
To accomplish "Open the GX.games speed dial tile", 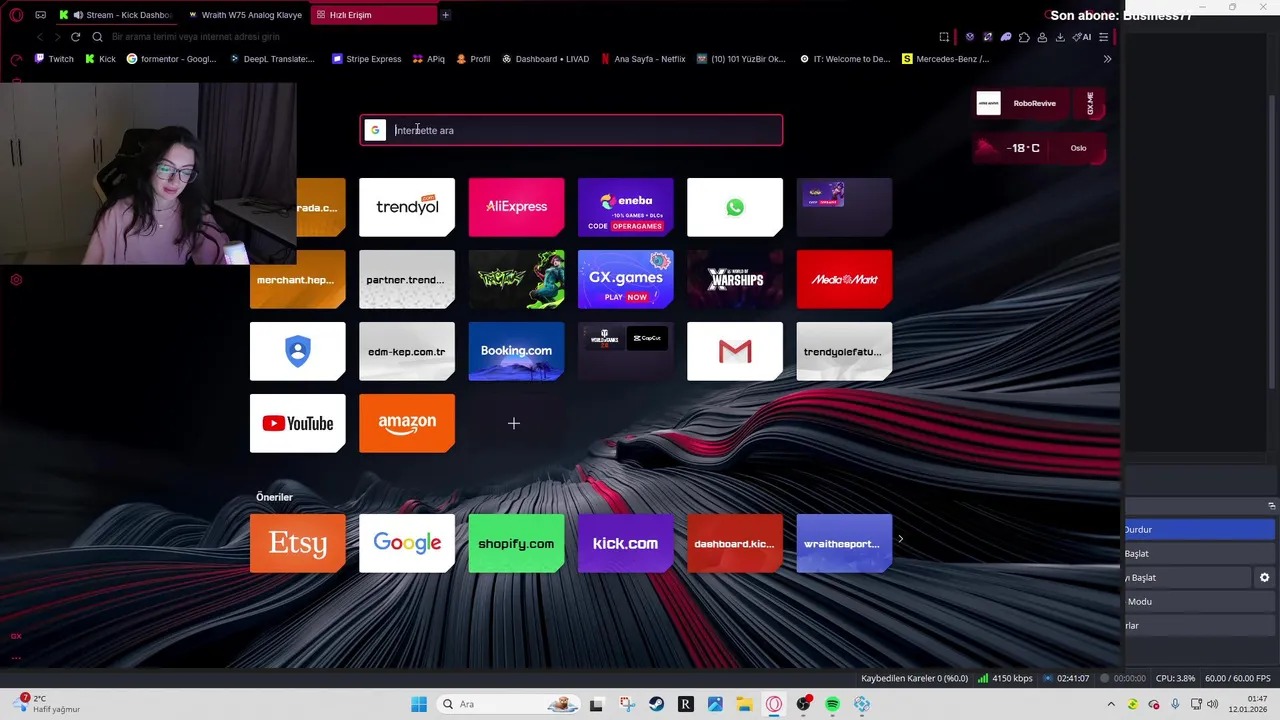I will pos(626,279).
